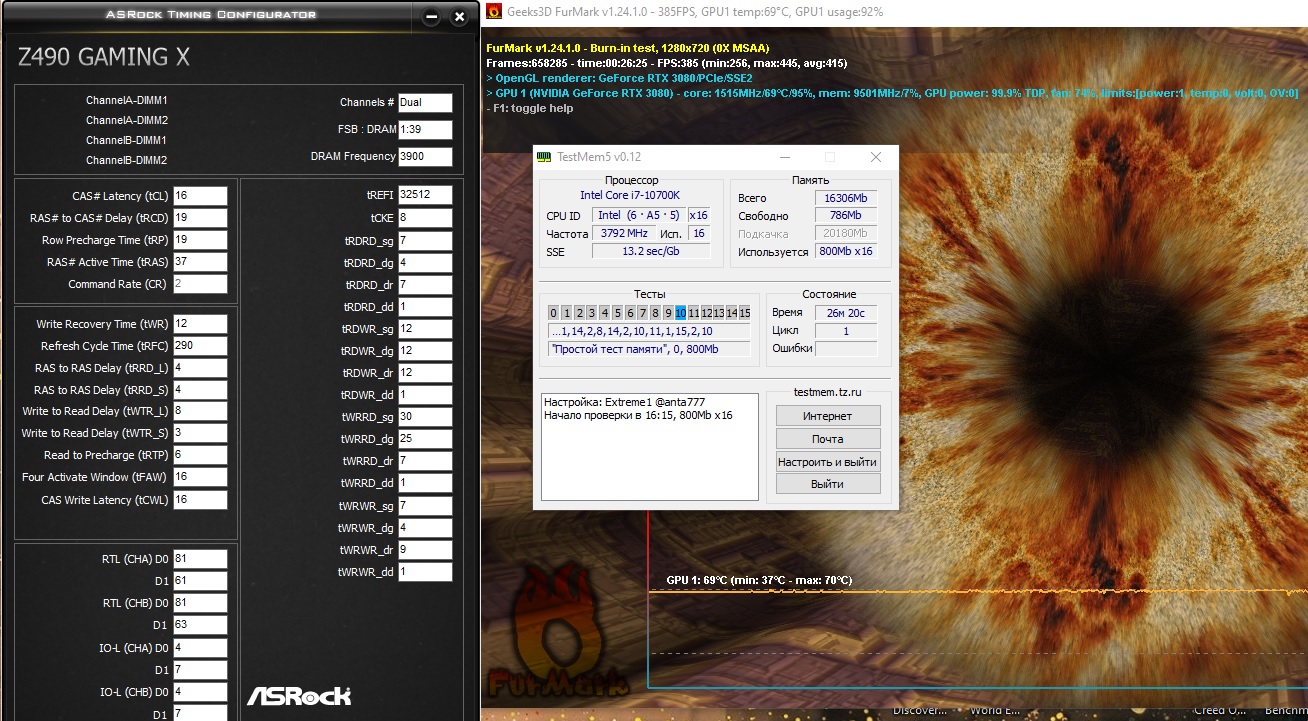Click the IO-L (CHA) D0 field
Image resolution: width=1308 pixels, height=721 pixels.
click(200, 648)
